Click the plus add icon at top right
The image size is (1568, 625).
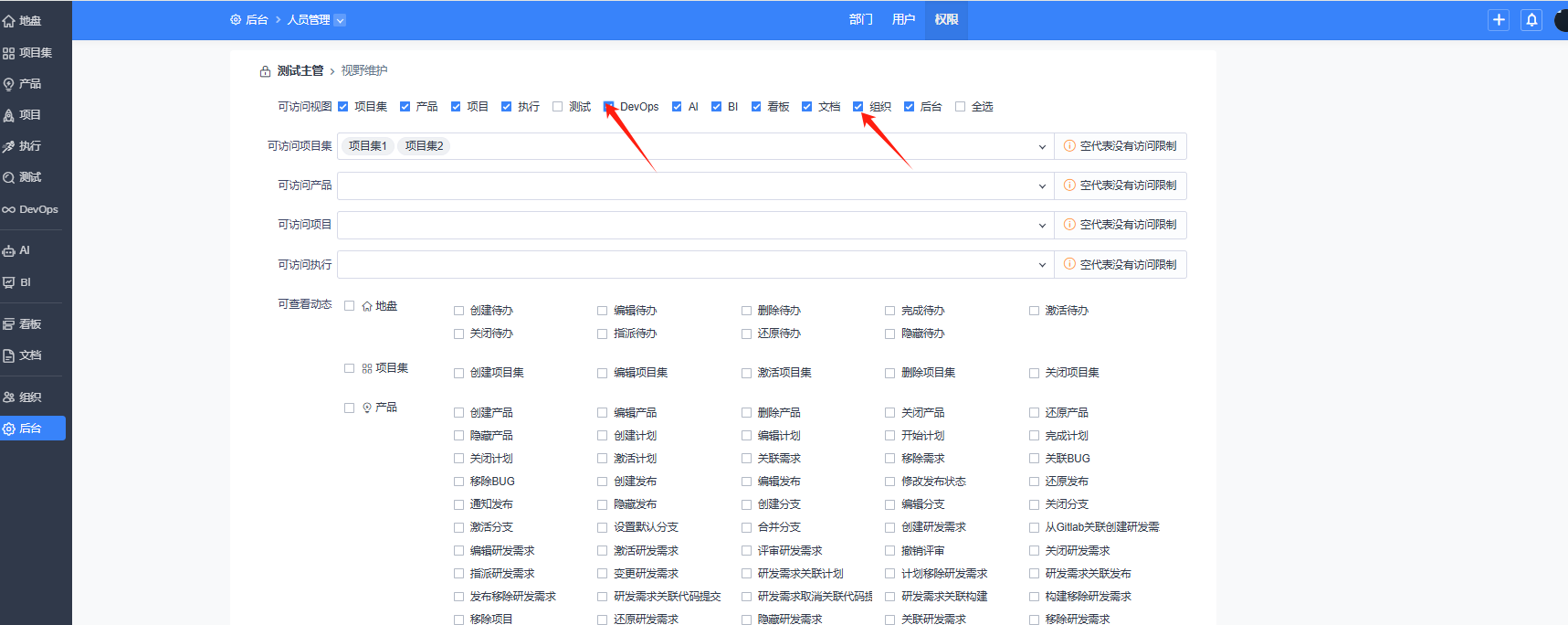(1499, 20)
